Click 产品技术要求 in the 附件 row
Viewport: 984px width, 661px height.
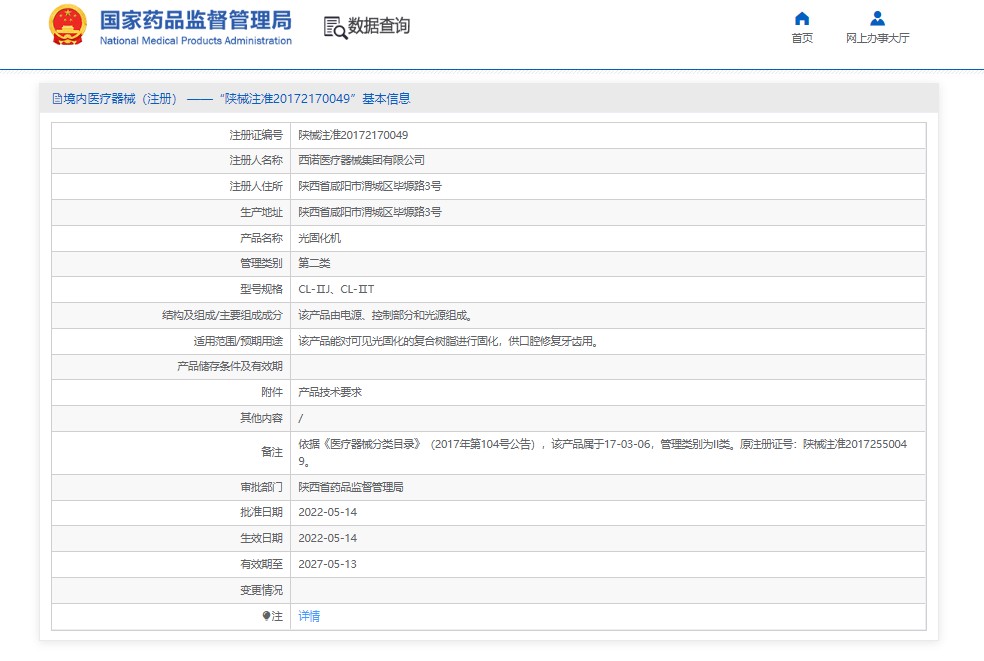[330, 392]
